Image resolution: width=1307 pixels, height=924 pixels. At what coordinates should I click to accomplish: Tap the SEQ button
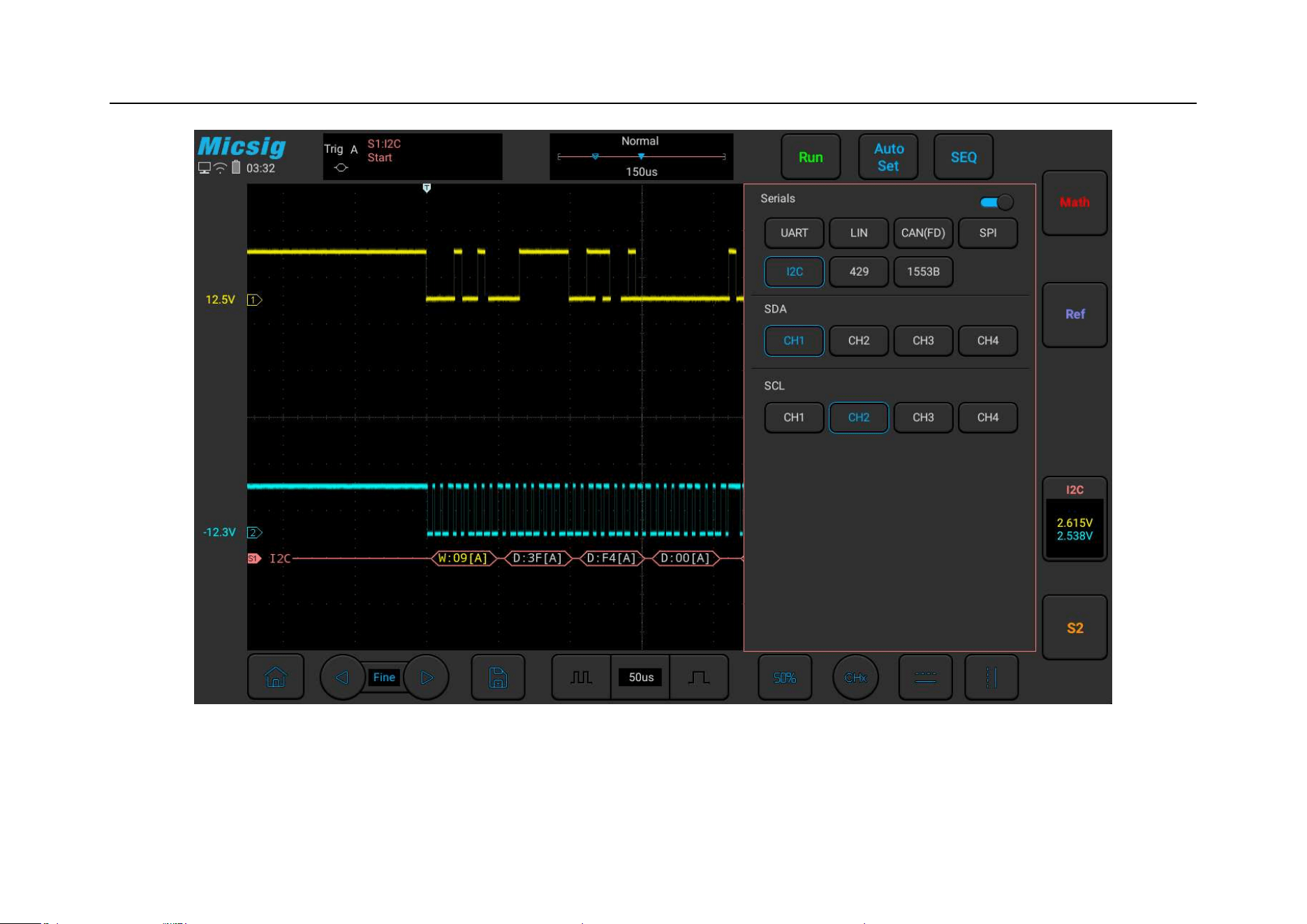pyautogui.click(x=963, y=157)
